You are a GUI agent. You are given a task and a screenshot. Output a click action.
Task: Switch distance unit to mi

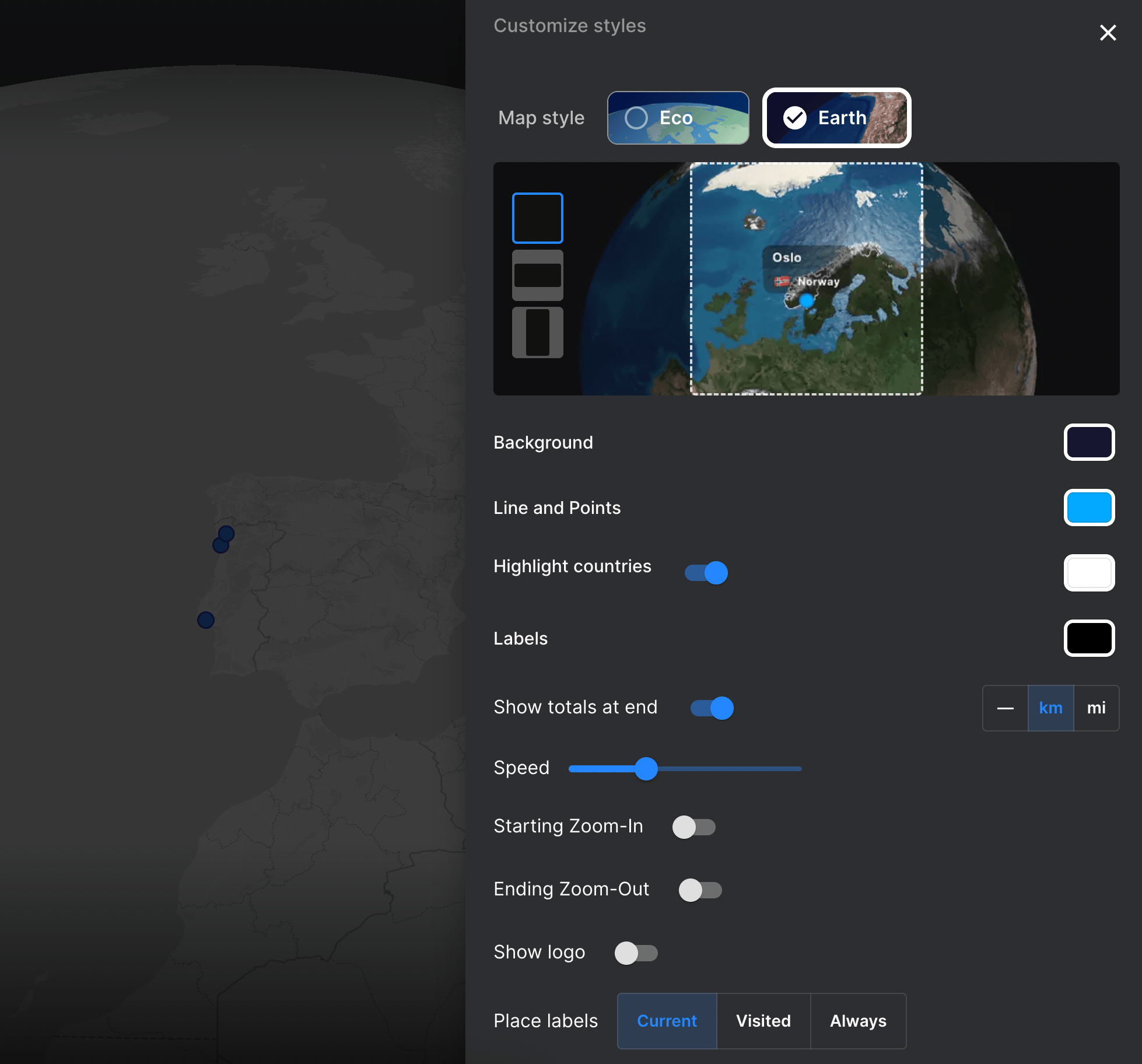pos(1096,708)
